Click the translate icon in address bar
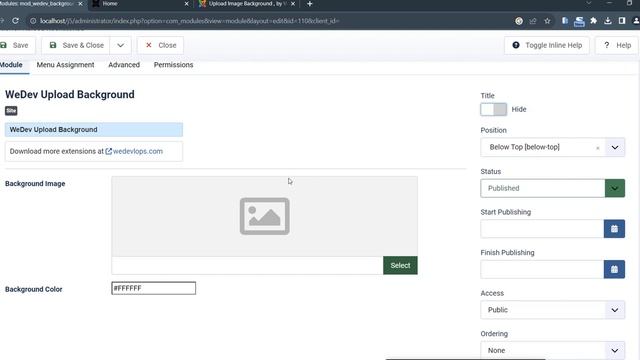 pos(519,21)
